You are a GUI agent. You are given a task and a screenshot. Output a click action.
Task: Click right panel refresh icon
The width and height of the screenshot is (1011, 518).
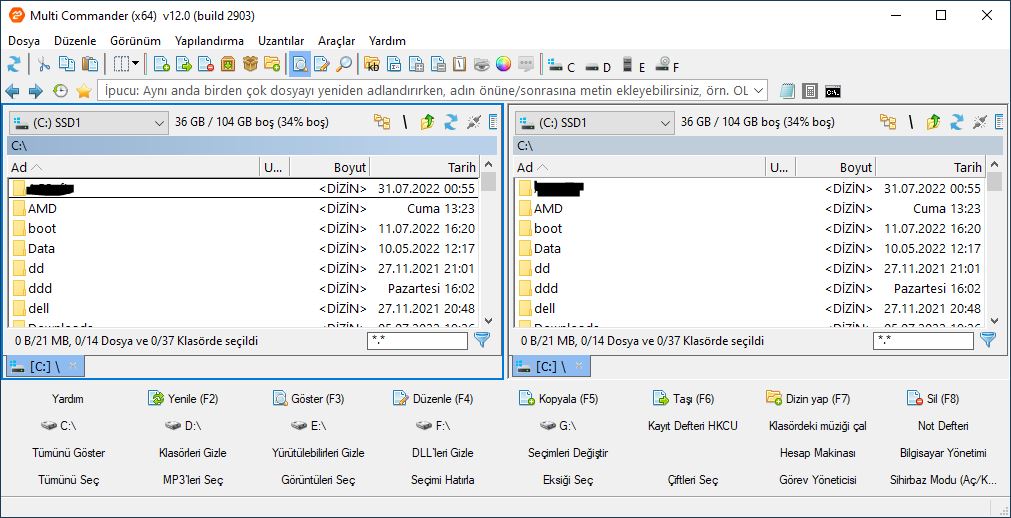(x=957, y=122)
